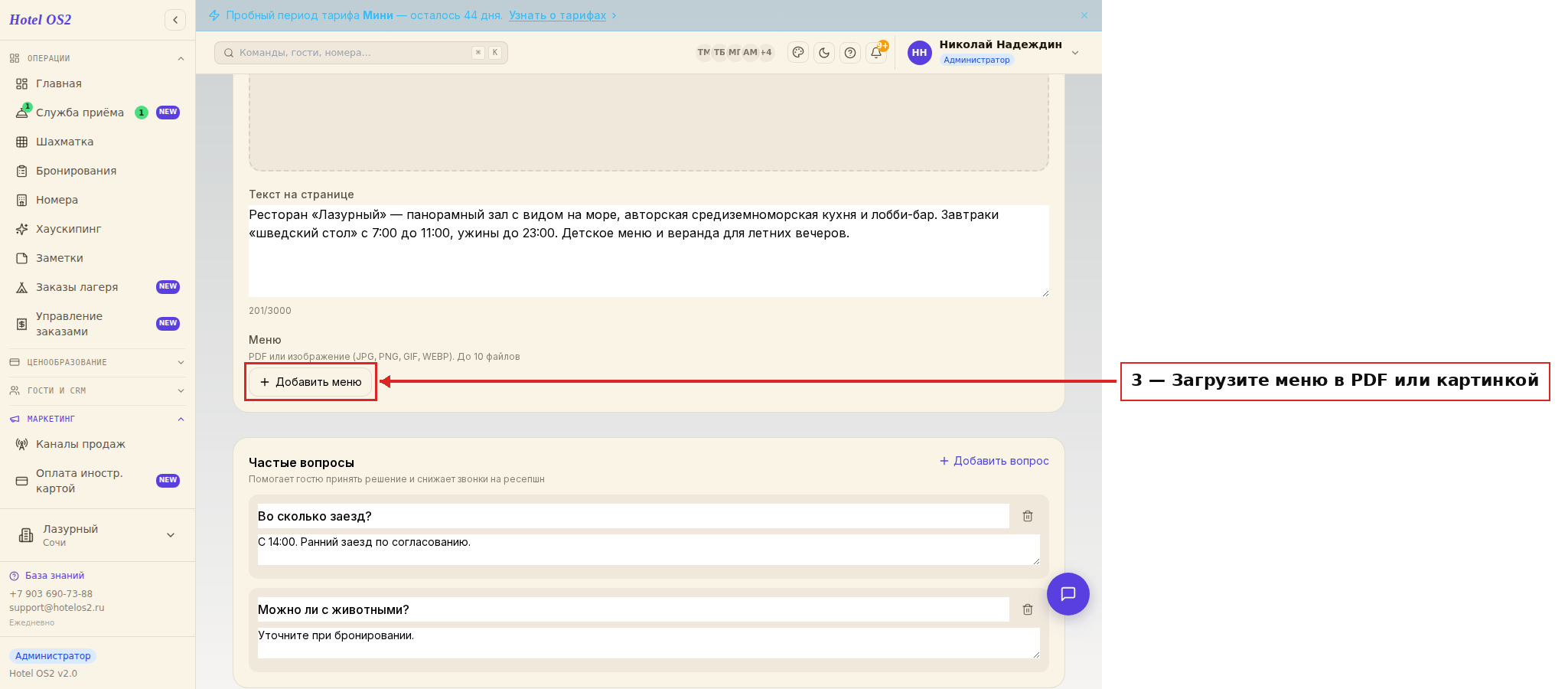The image size is (1568, 689).
Task: Dismiss the trial period banner
Action: click(x=1084, y=15)
